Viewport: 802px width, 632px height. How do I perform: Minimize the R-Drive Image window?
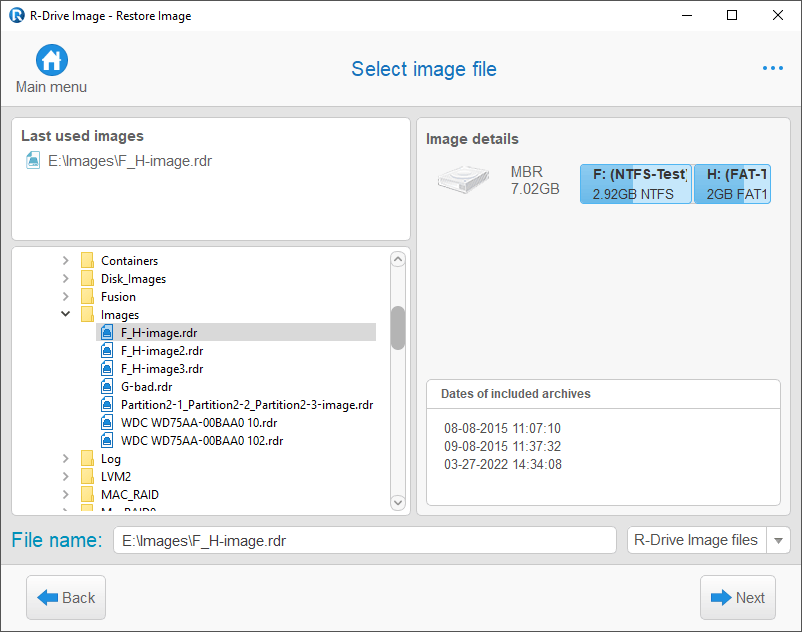coord(687,15)
